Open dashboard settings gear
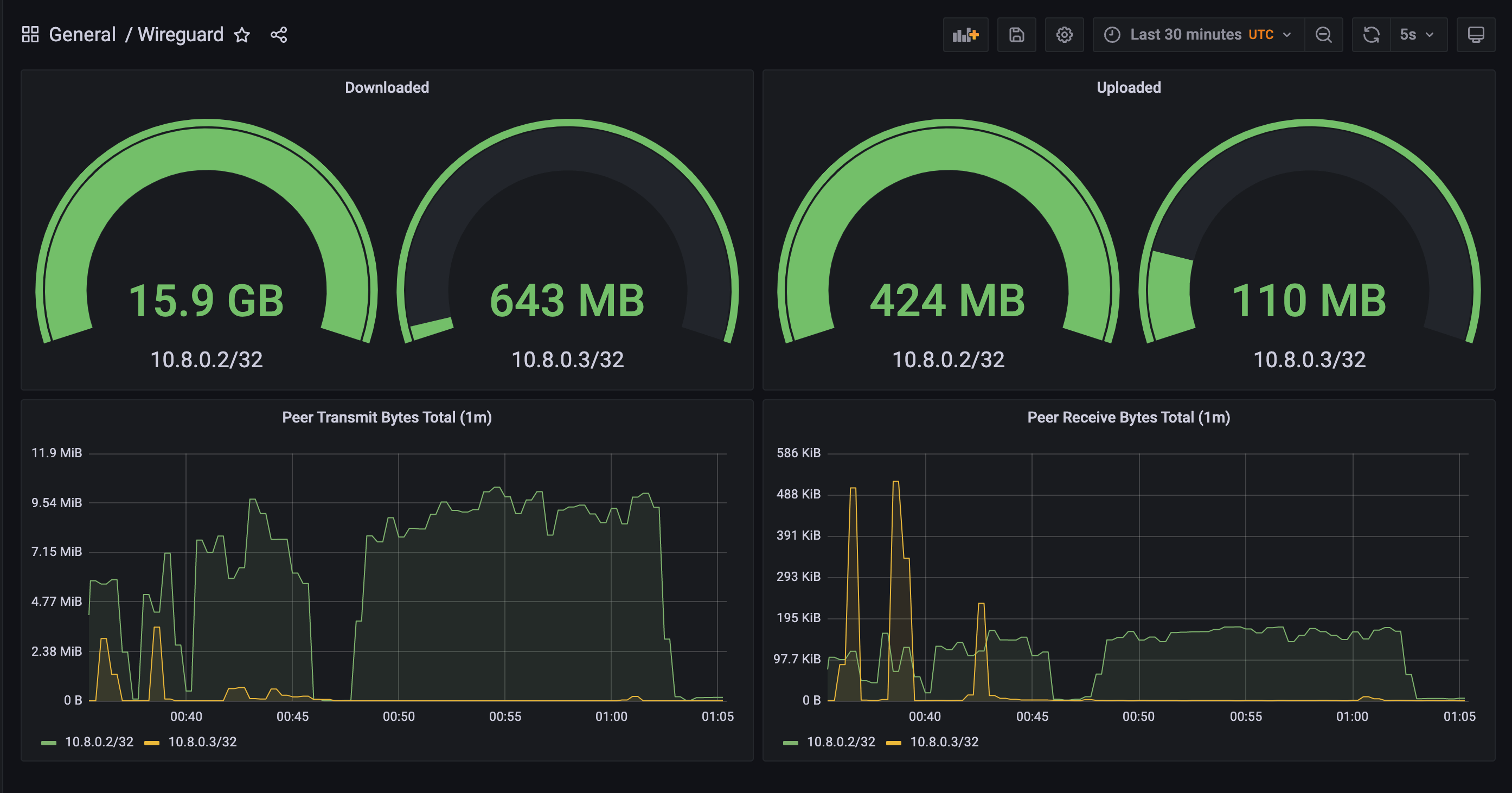Image resolution: width=1512 pixels, height=793 pixels. point(1064,35)
